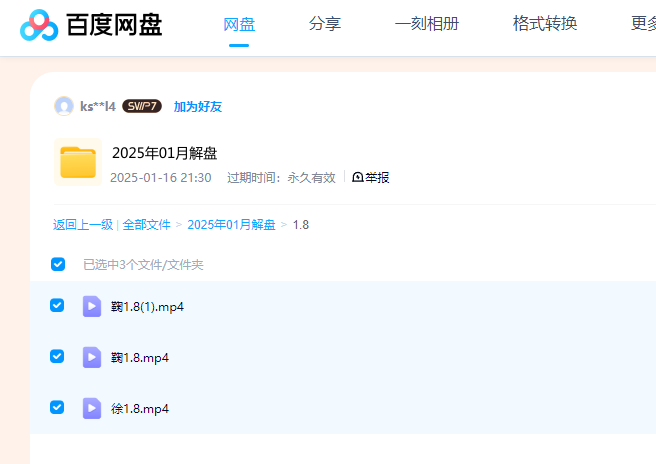Return to parent folder via 返回上一级

click(x=83, y=225)
